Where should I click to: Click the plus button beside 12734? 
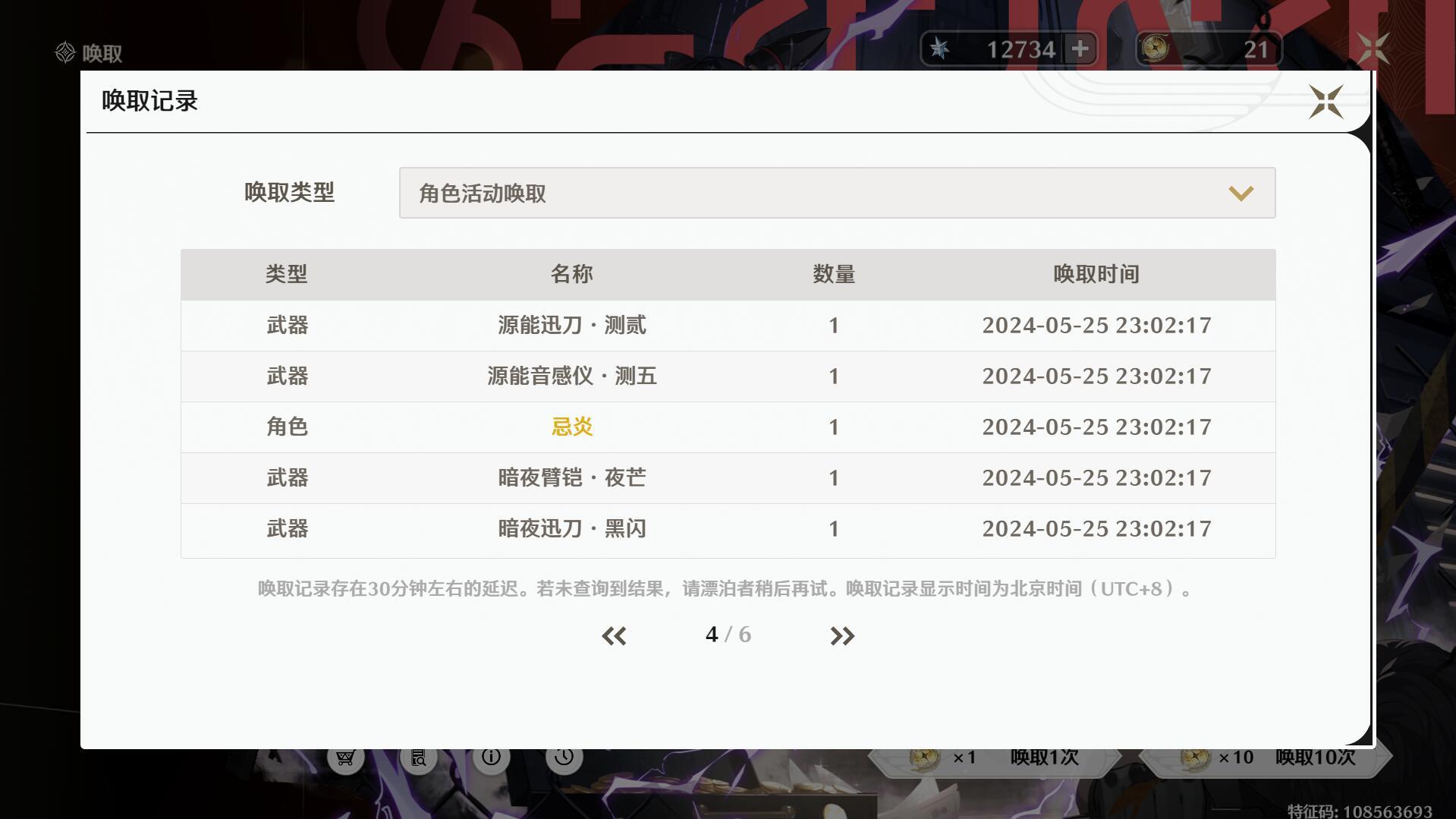(1080, 49)
